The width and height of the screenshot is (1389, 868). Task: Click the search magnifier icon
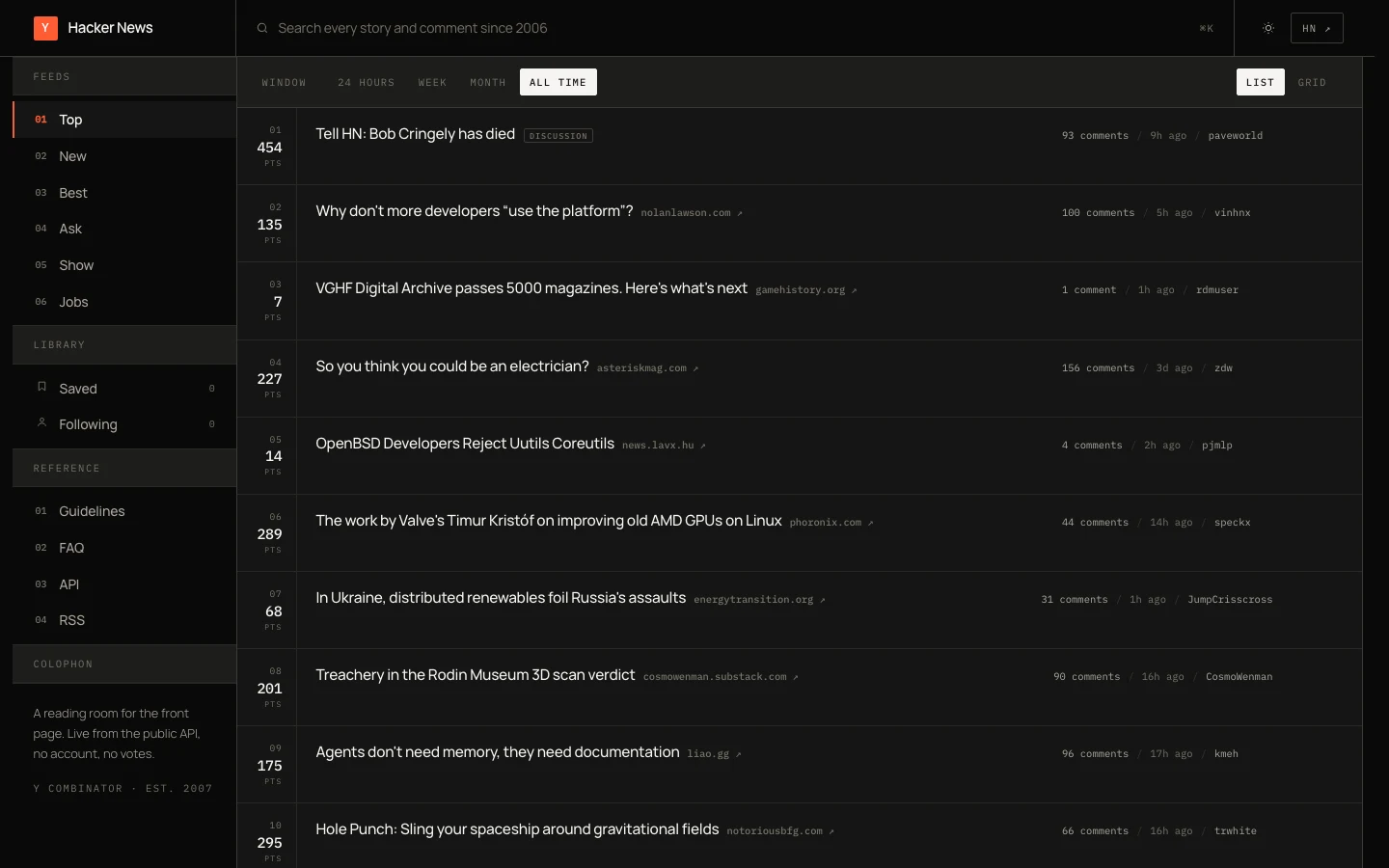pos(261,28)
